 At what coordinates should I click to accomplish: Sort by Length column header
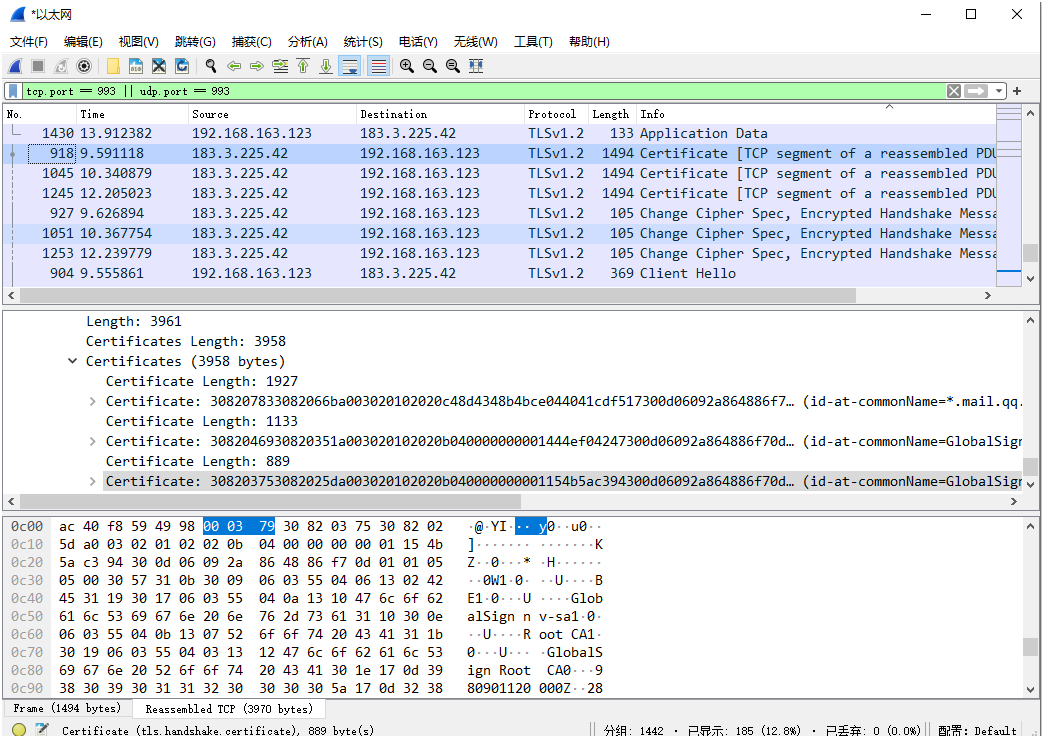[x=614, y=115]
